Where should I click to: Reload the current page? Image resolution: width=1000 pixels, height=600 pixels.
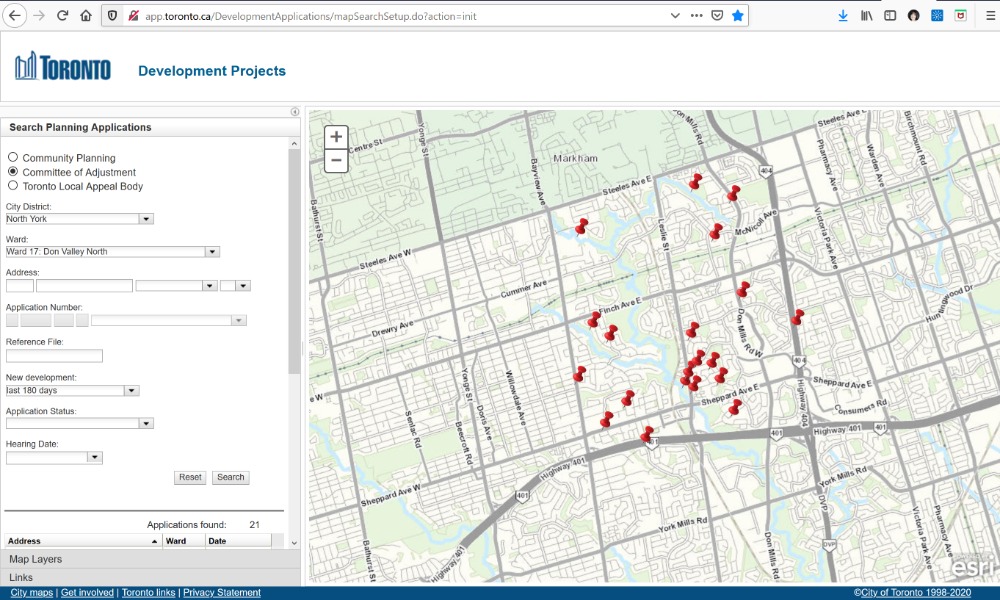[62, 16]
